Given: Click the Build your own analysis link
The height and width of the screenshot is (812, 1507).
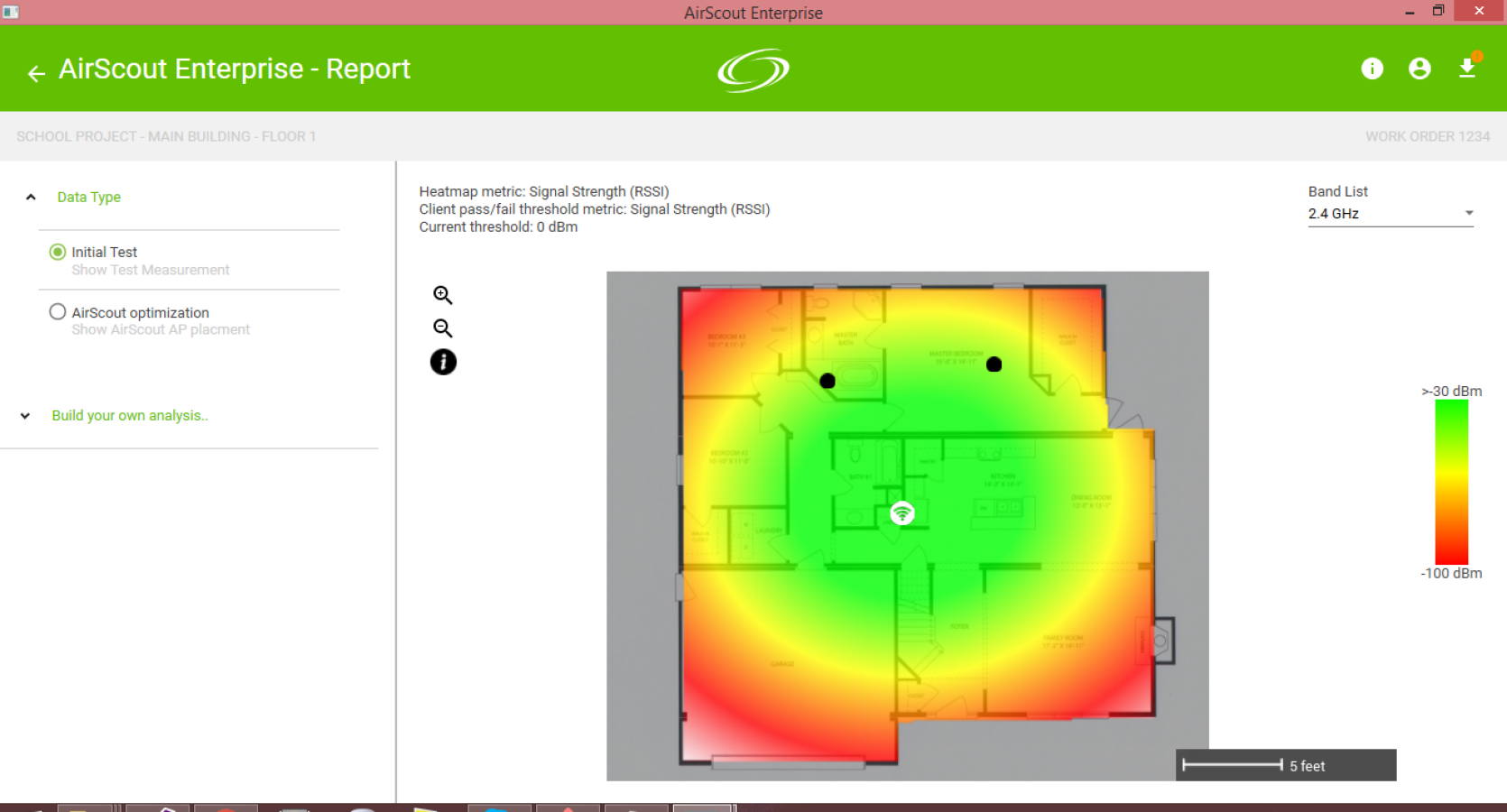Looking at the screenshot, I should (130, 416).
